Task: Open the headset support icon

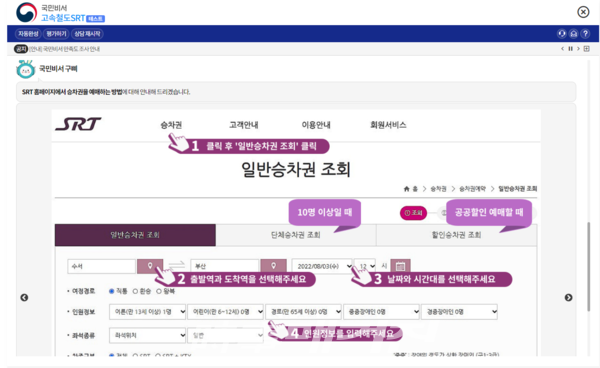Action: pos(561,34)
